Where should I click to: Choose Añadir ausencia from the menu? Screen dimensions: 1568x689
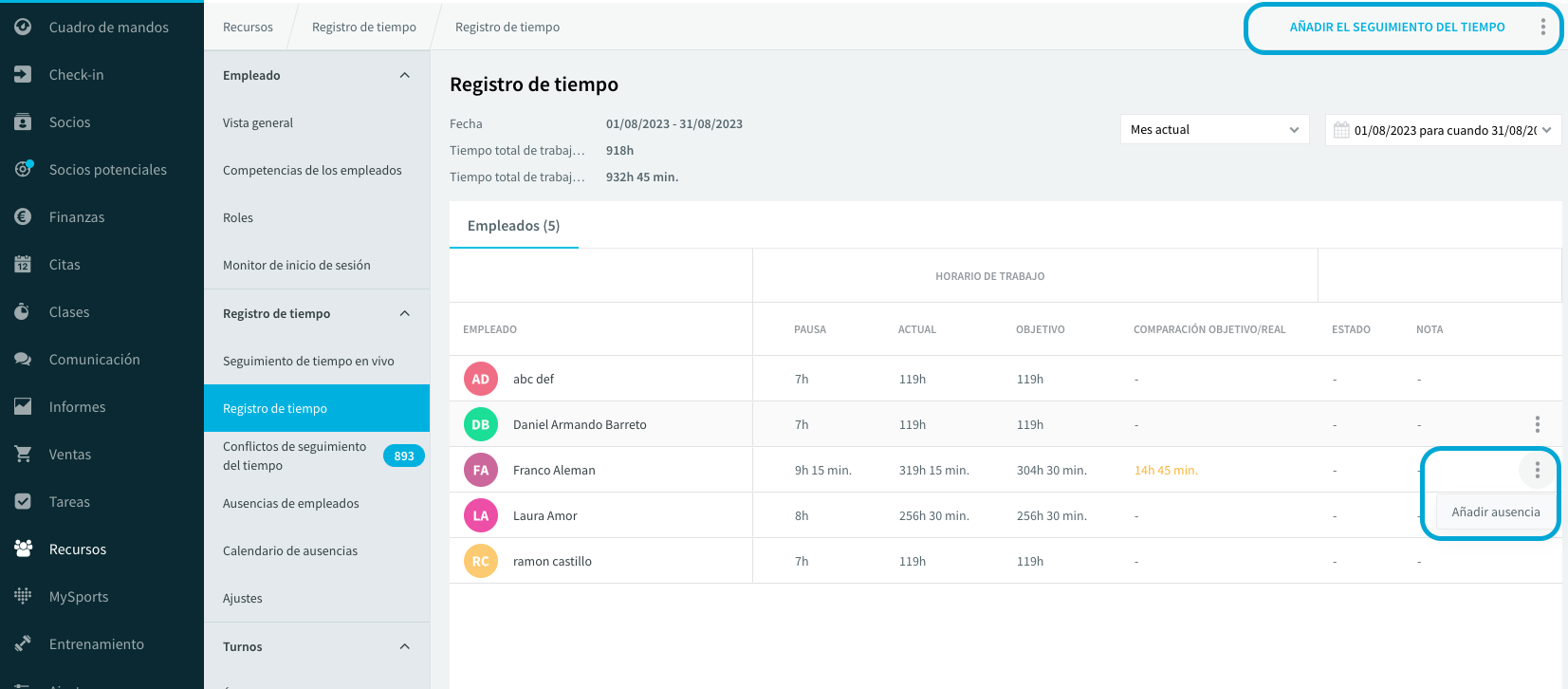(1495, 512)
